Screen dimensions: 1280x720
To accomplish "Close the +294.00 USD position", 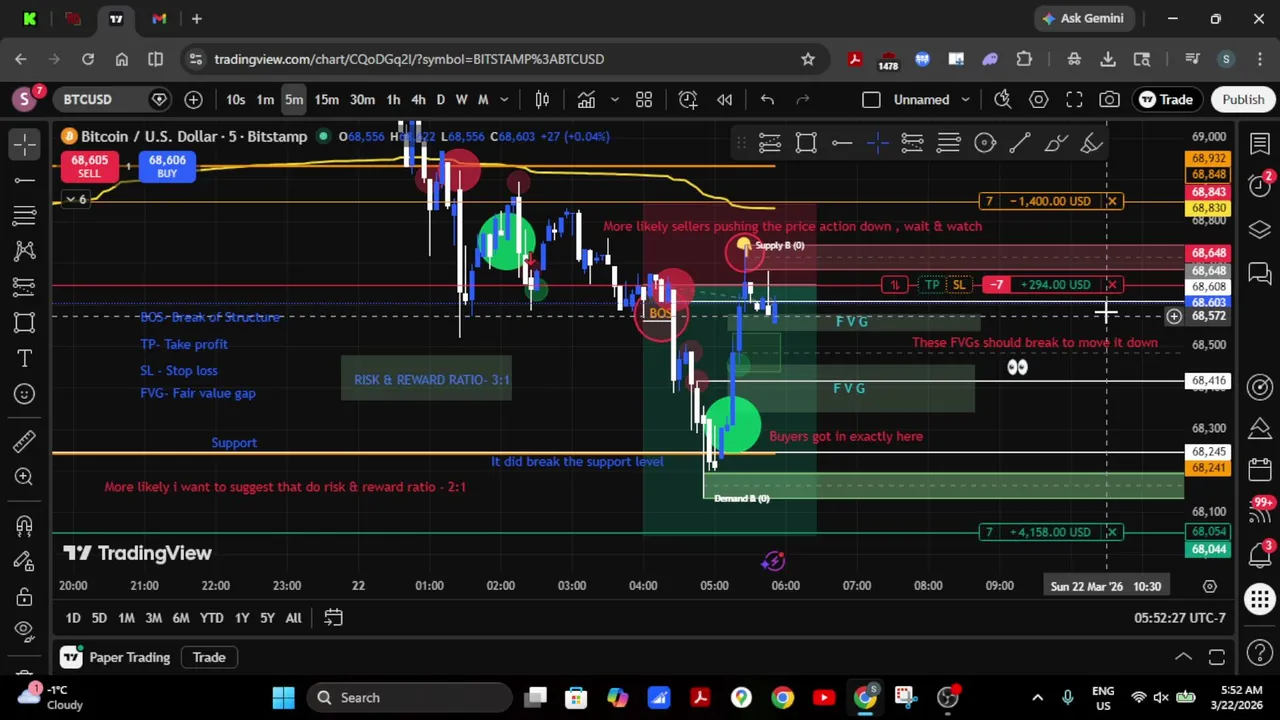I will point(1111,285).
